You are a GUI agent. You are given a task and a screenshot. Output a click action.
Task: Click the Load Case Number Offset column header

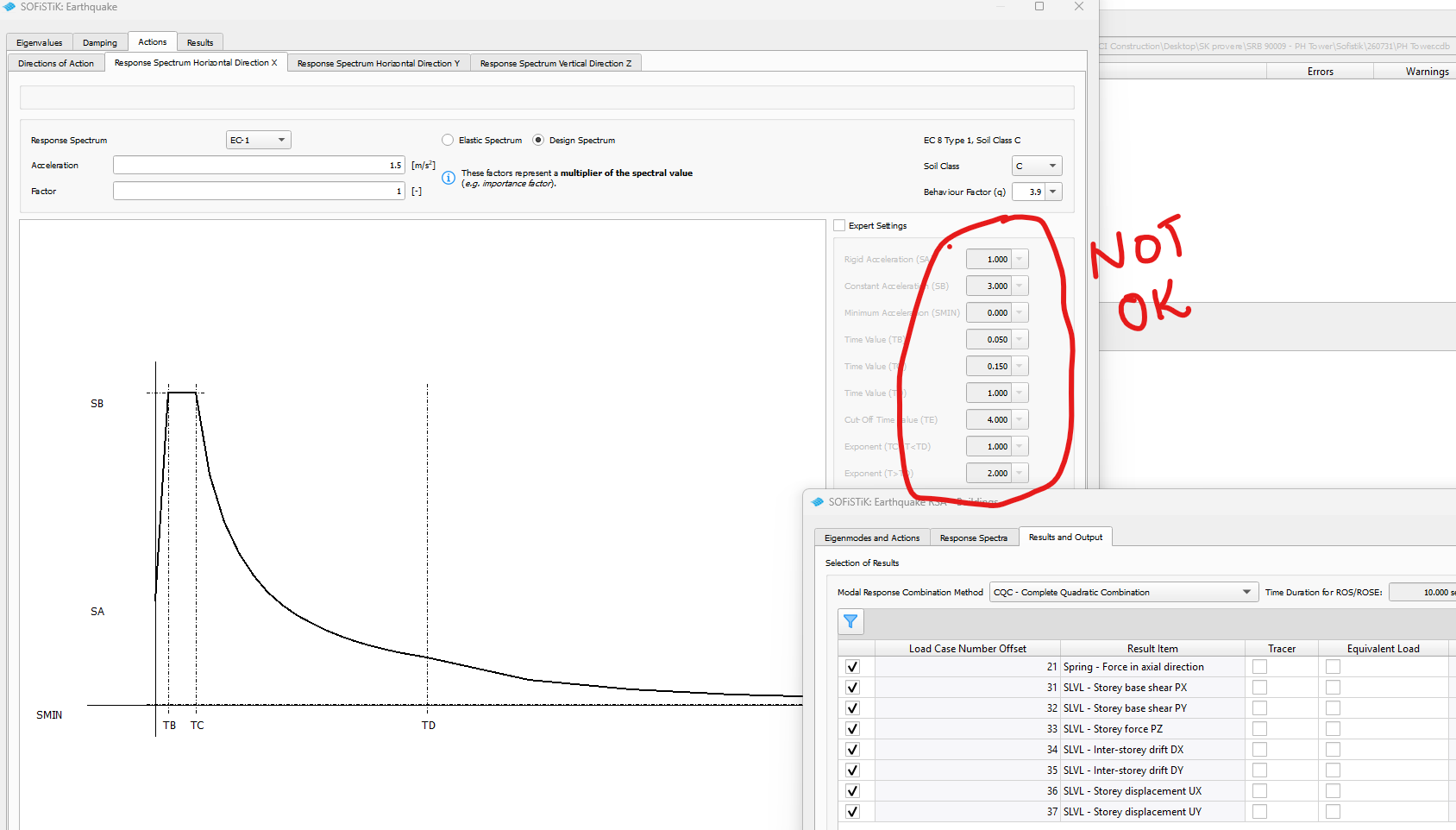click(968, 649)
